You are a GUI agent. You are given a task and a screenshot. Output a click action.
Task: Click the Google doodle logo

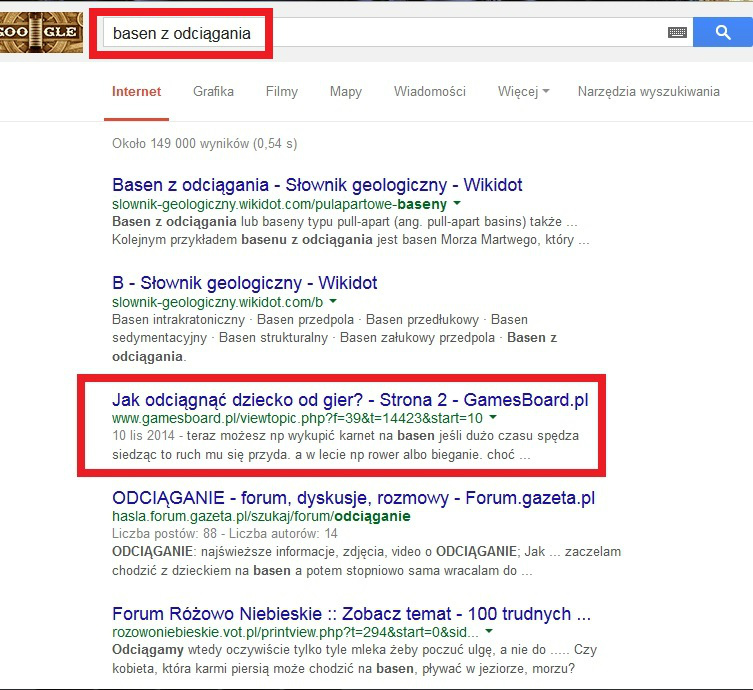[x=41, y=32]
